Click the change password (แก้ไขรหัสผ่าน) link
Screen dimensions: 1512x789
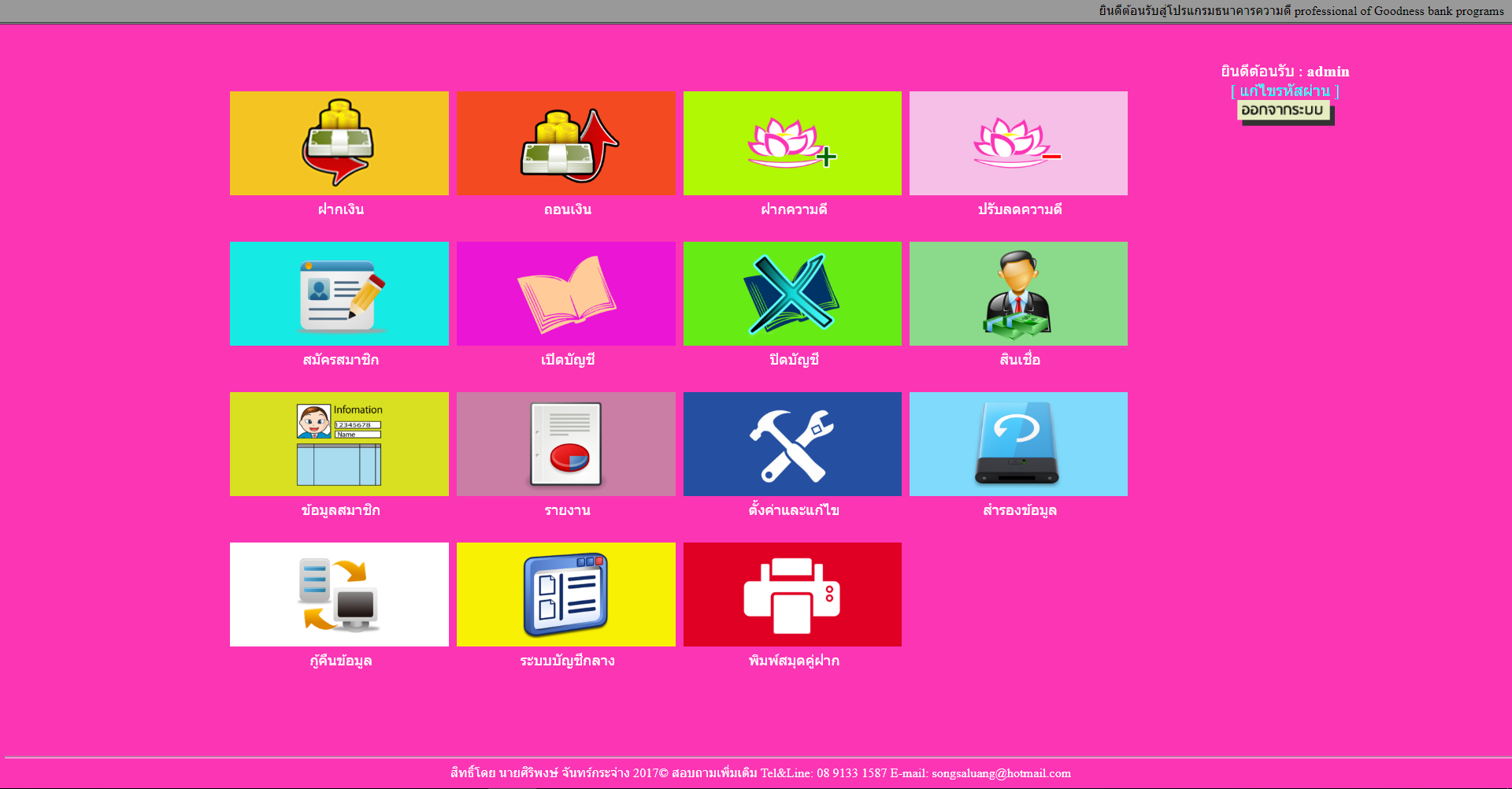(1284, 91)
